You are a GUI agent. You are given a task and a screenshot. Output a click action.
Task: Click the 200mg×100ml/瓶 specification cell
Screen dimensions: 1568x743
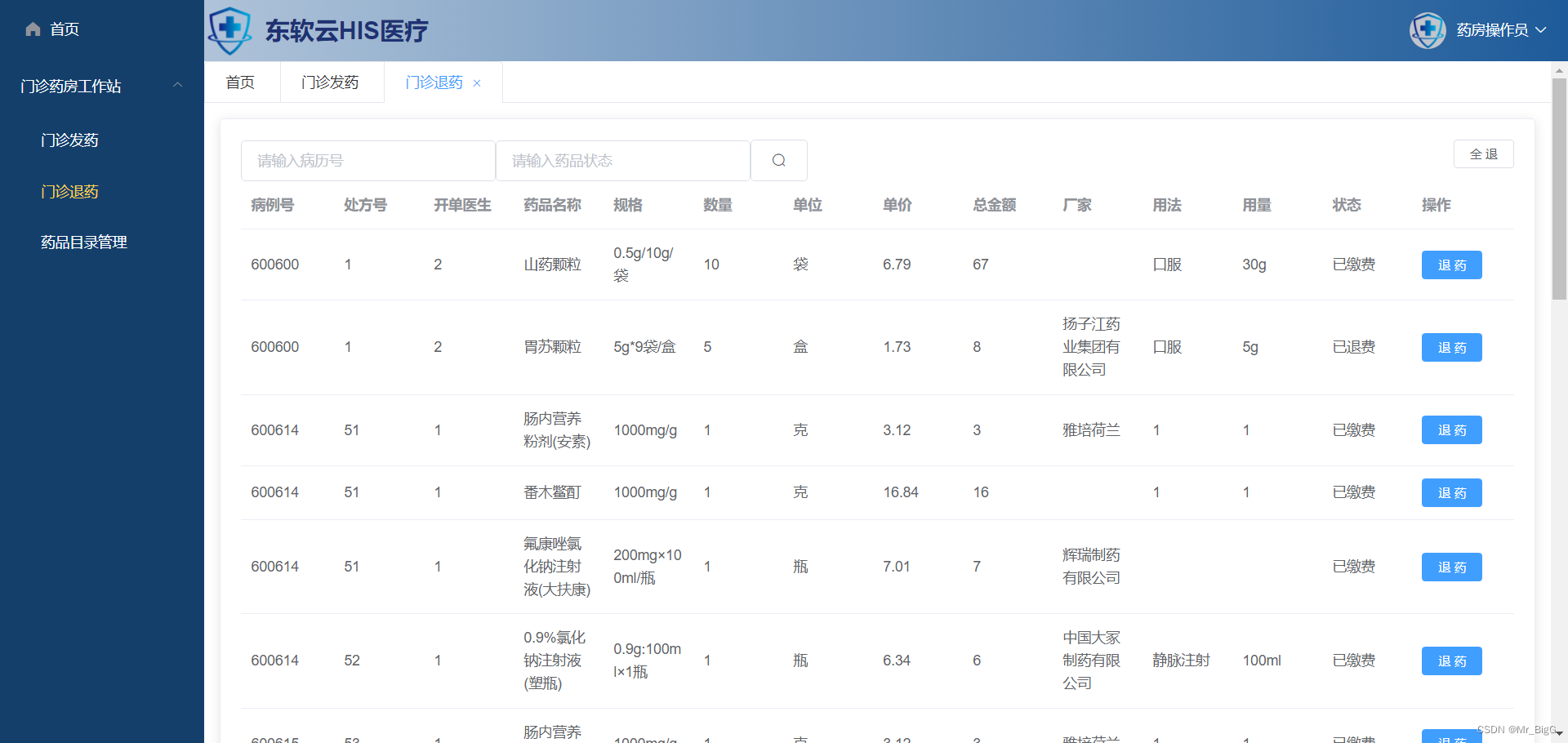(x=648, y=567)
